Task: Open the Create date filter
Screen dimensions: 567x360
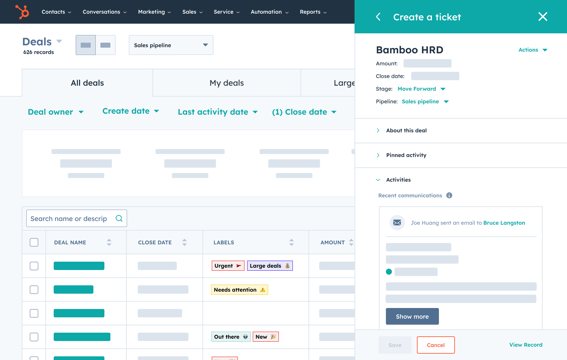Action: [x=131, y=111]
